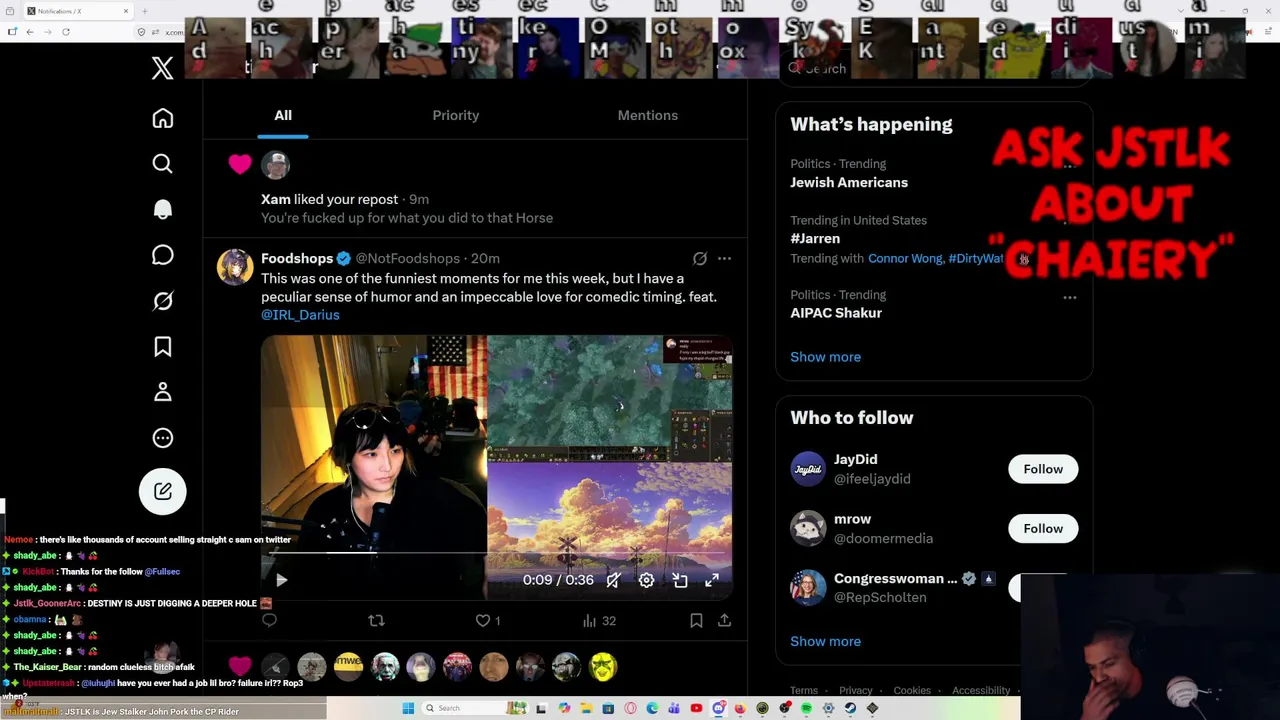The height and width of the screenshot is (720, 1280).
Task: Switch to the Mentions tab
Action: click(x=648, y=115)
